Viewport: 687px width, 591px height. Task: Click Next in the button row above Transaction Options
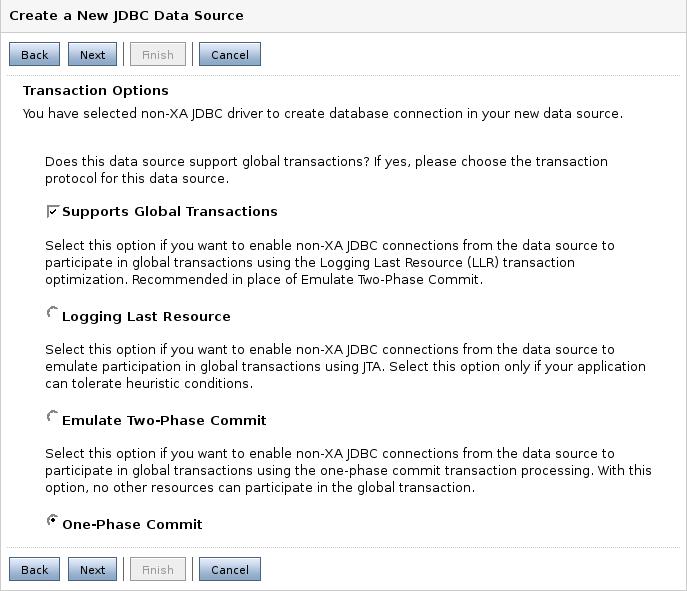pyautogui.click(x=92, y=54)
